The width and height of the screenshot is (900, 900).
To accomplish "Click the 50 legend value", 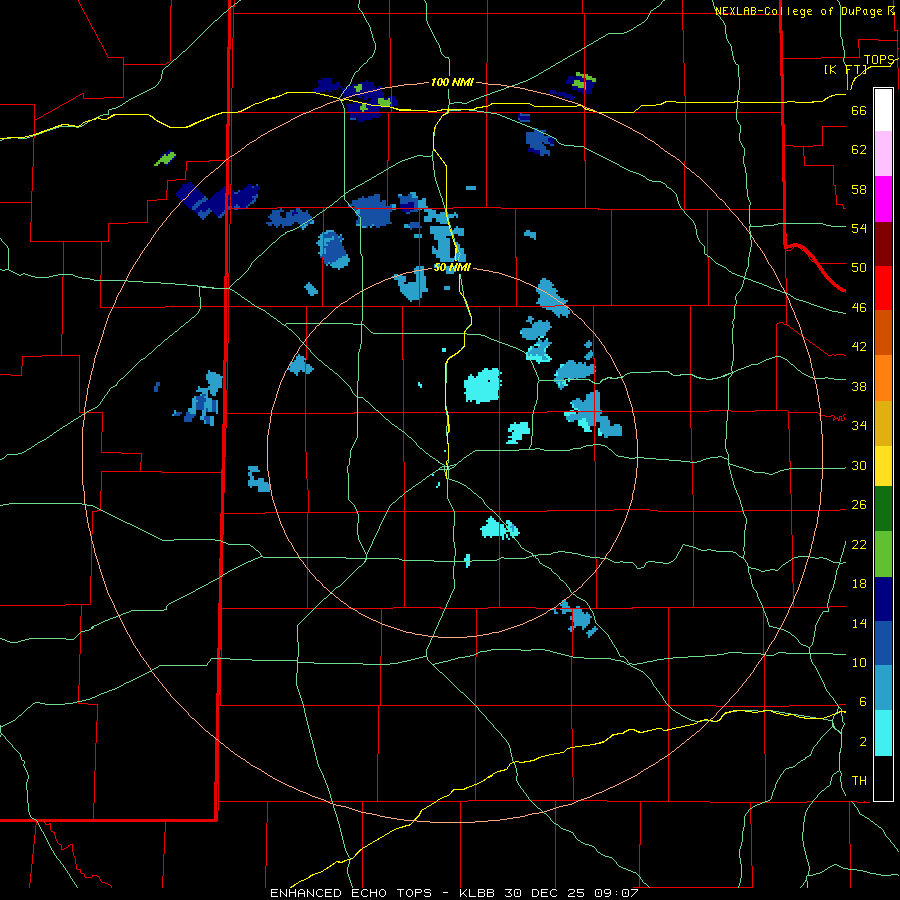I will tap(859, 268).
